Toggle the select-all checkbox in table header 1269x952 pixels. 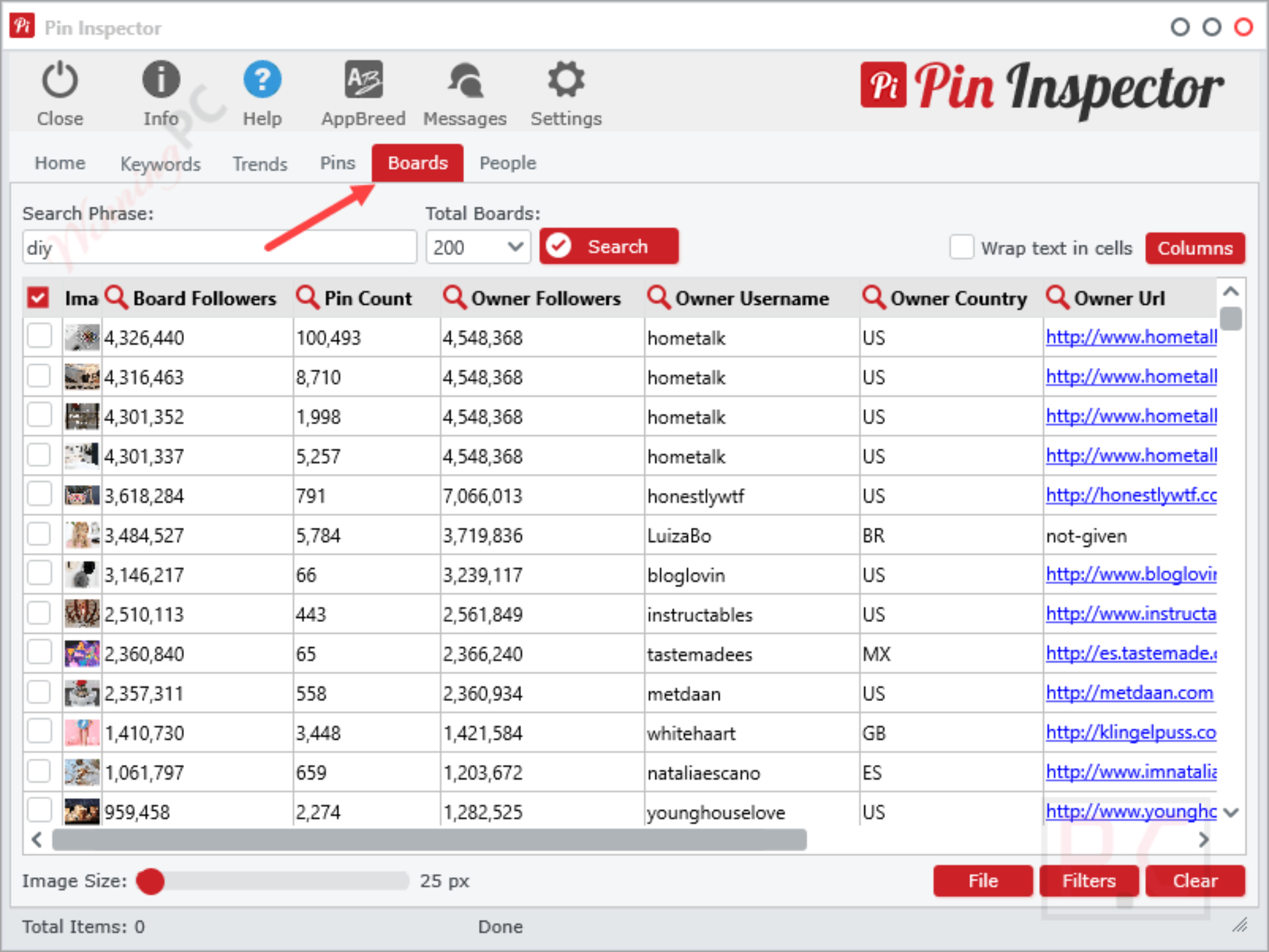38,298
